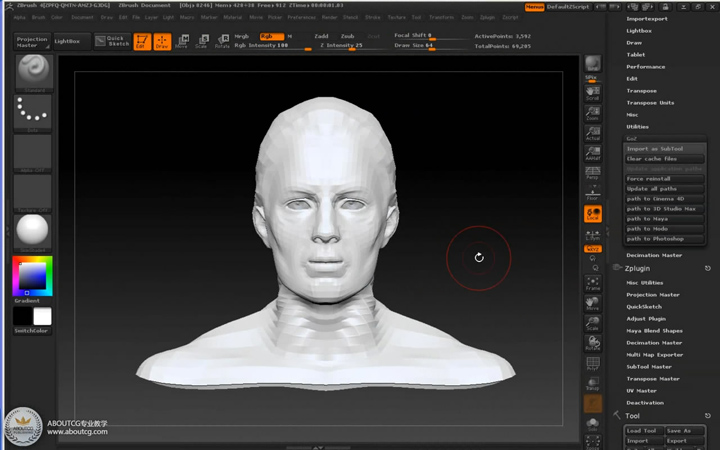Enable Zsub mode
The width and height of the screenshot is (720, 450).
pos(348,36)
